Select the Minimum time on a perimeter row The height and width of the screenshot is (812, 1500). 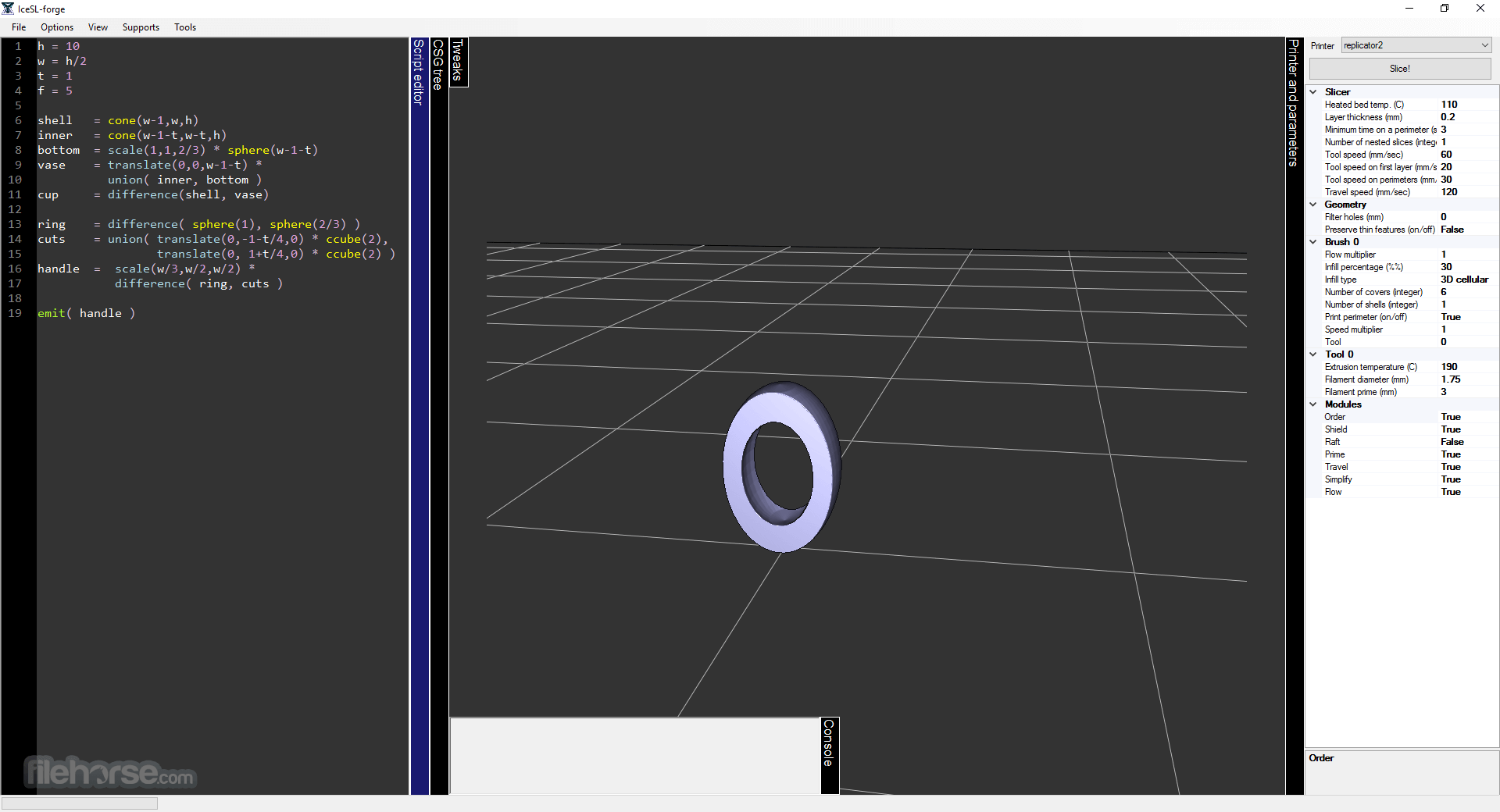1402,130
